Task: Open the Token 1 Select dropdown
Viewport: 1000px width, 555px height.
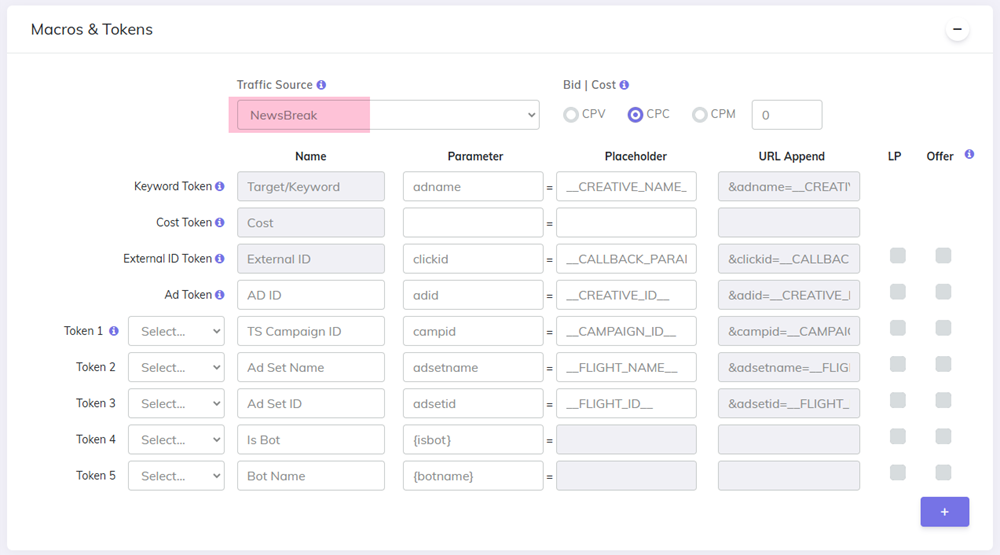Action: click(x=176, y=331)
